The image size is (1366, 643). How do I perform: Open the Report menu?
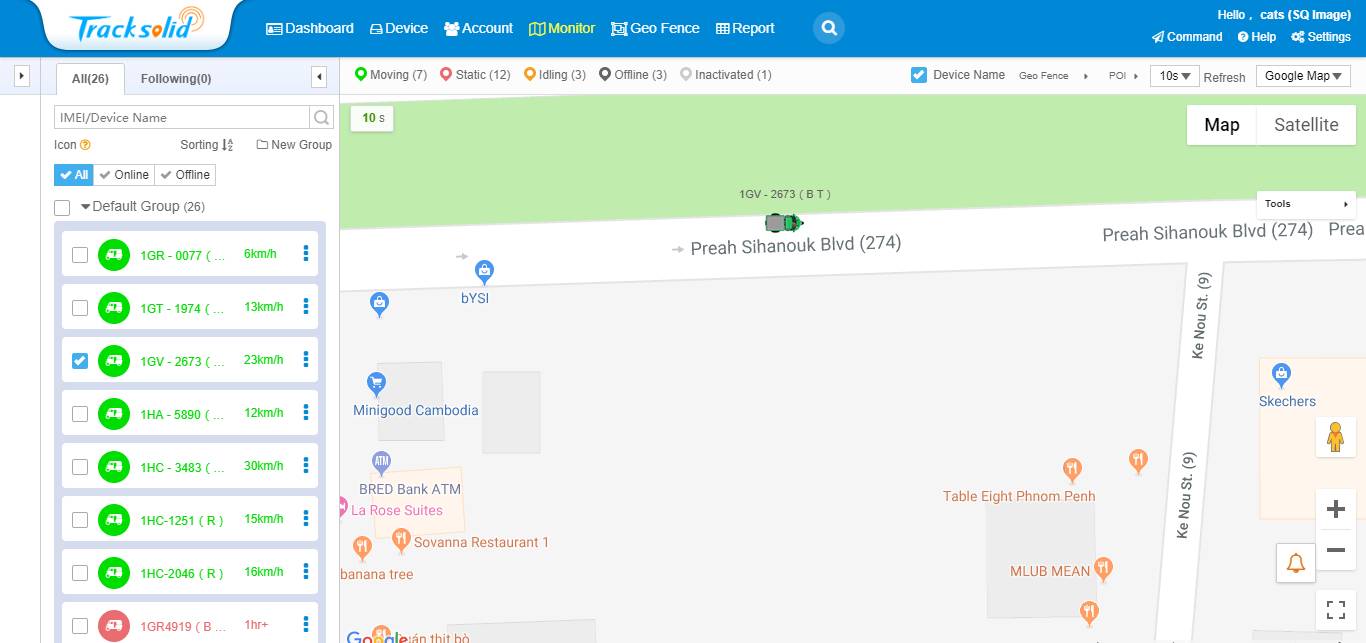pos(745,28)
